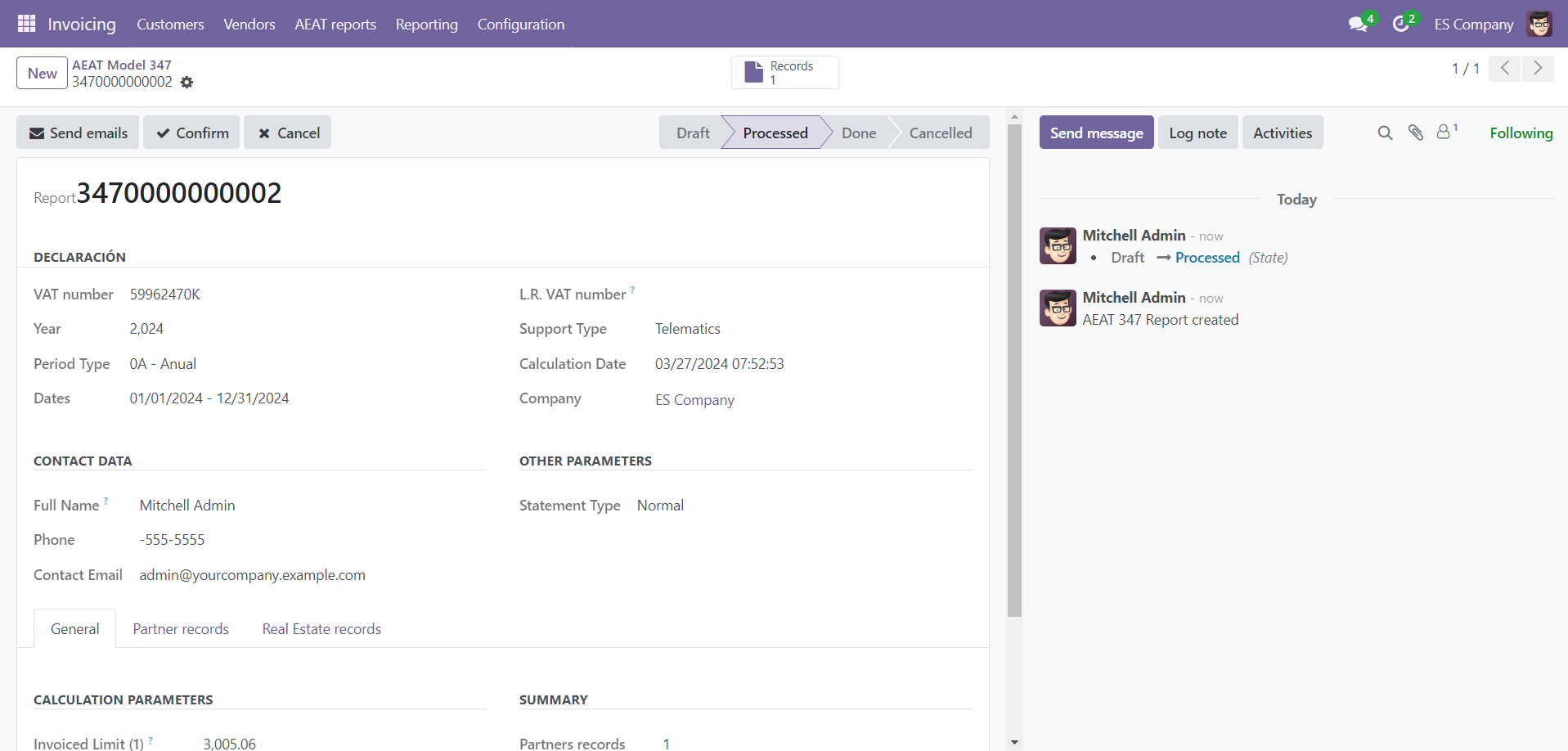This screenshot has width=1568, height=751.
Task: Go to next record arrow
Action: [1538, 68]
